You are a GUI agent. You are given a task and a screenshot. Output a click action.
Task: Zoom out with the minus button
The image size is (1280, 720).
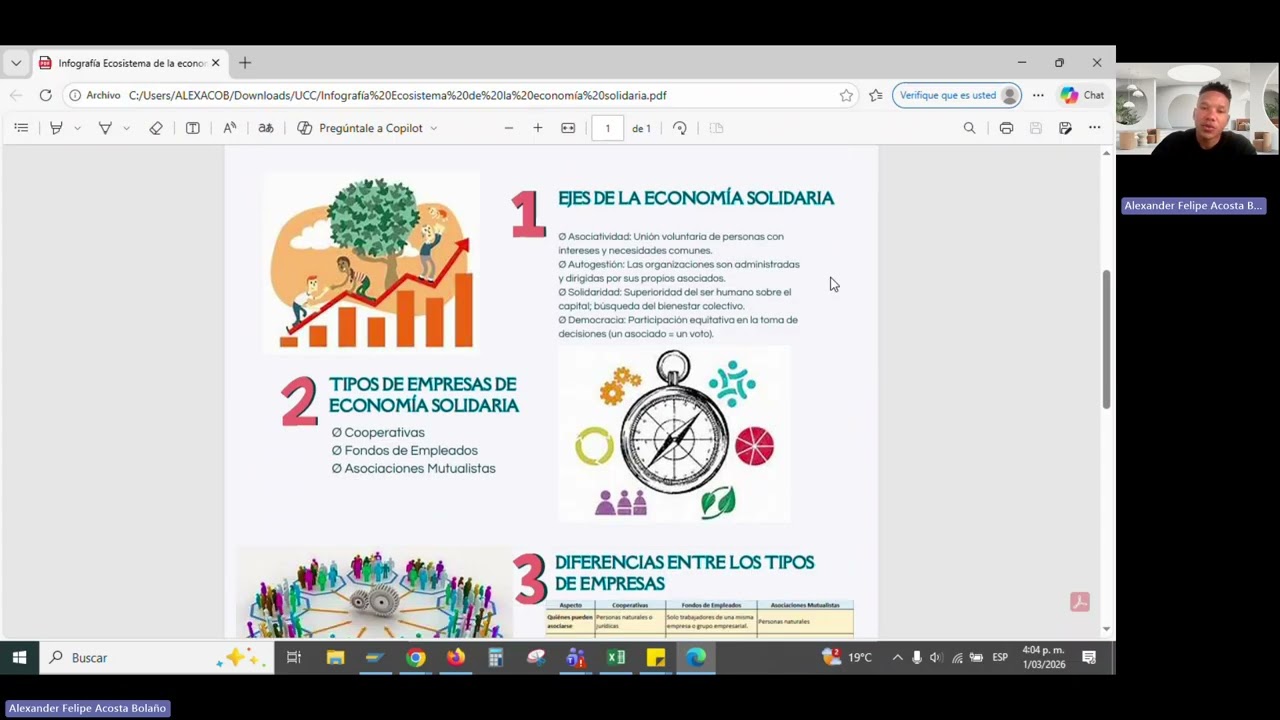pos(509,128)
